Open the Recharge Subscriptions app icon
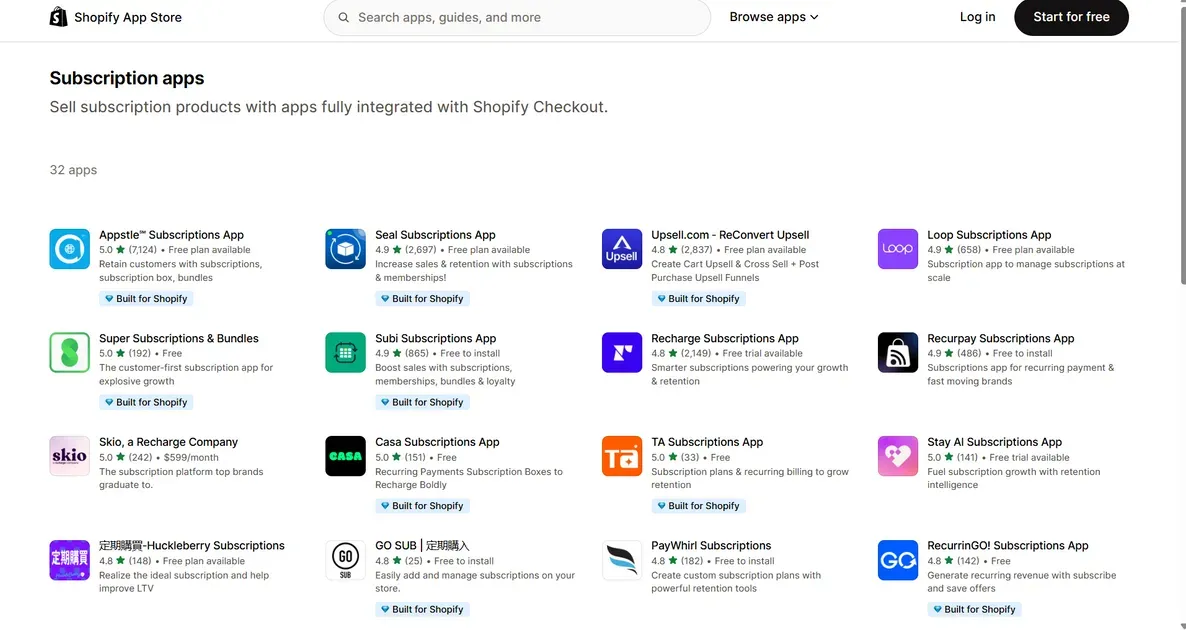Screen dimensions: 1186x630 pos(622,352)
